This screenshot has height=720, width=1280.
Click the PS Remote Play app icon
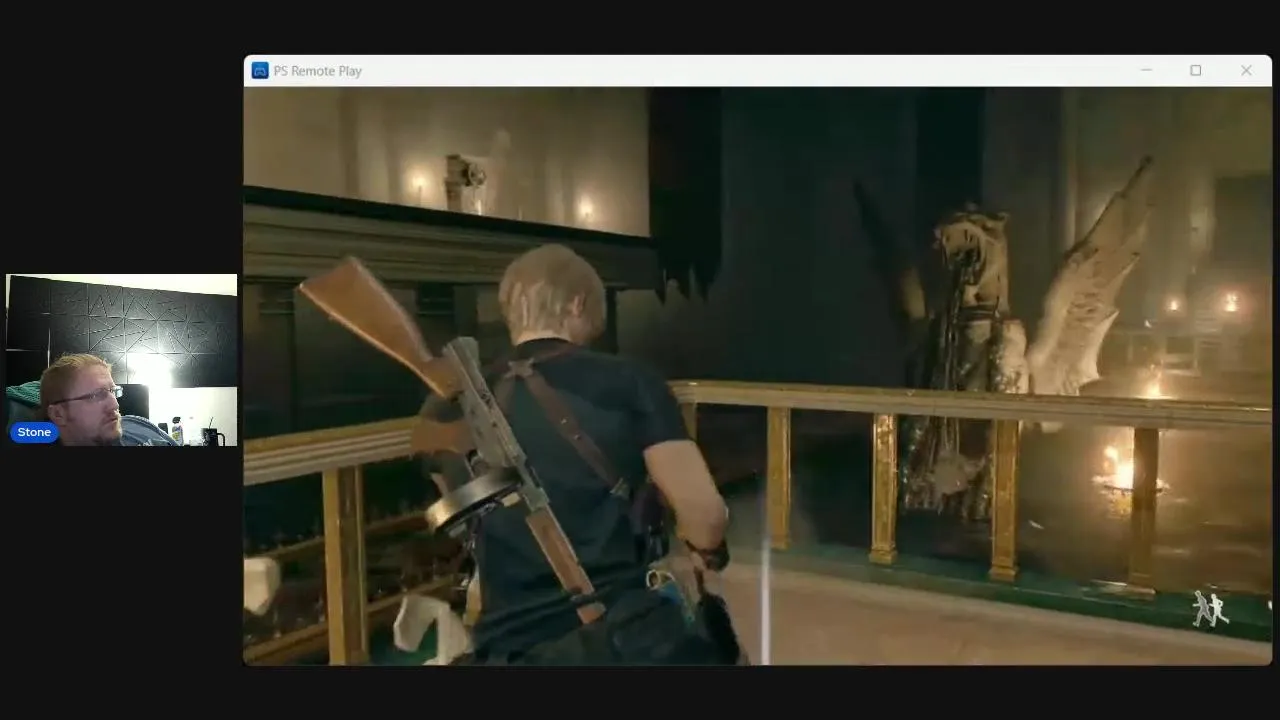[260, 70]
